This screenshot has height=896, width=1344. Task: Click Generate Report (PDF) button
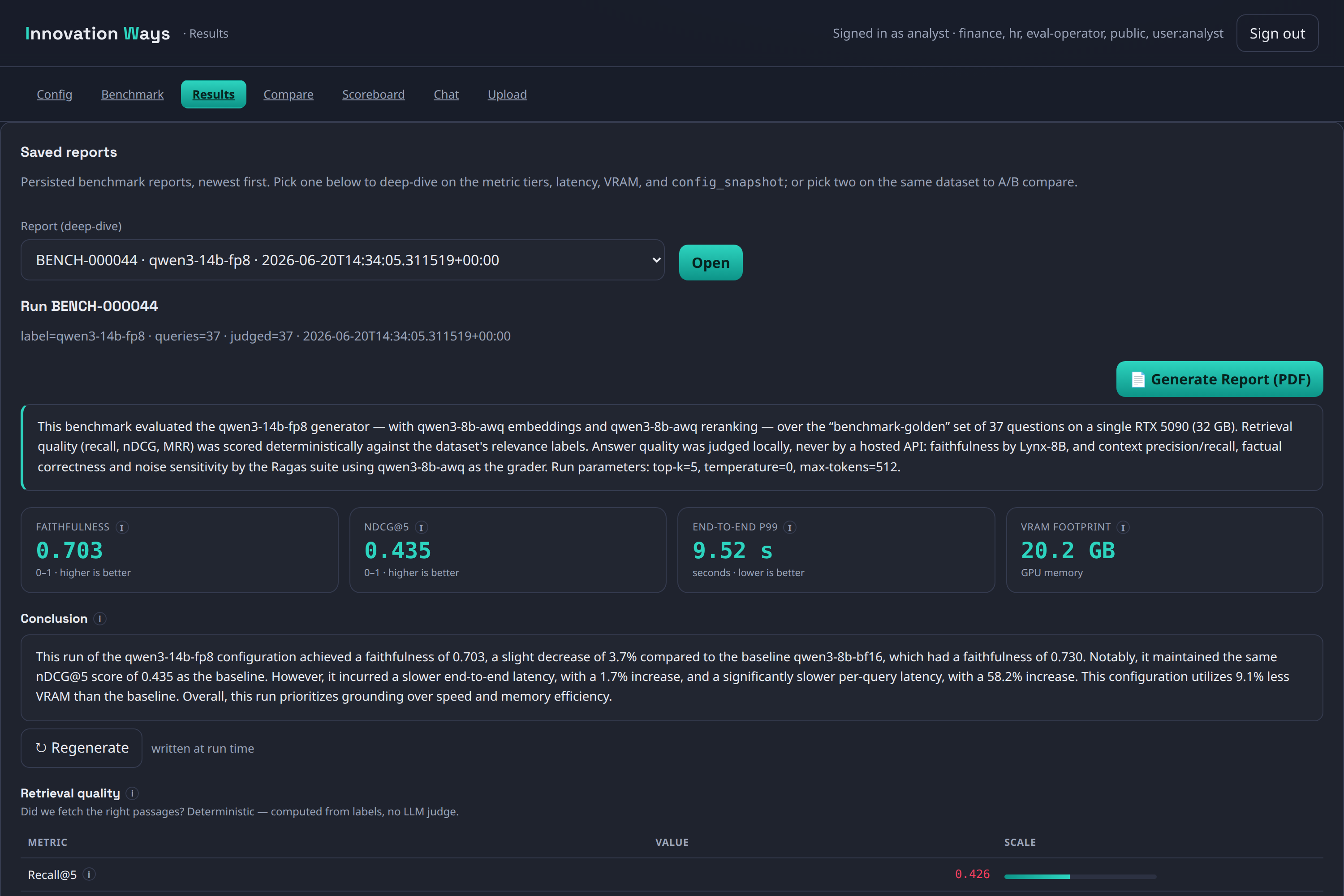[1219, 379]
